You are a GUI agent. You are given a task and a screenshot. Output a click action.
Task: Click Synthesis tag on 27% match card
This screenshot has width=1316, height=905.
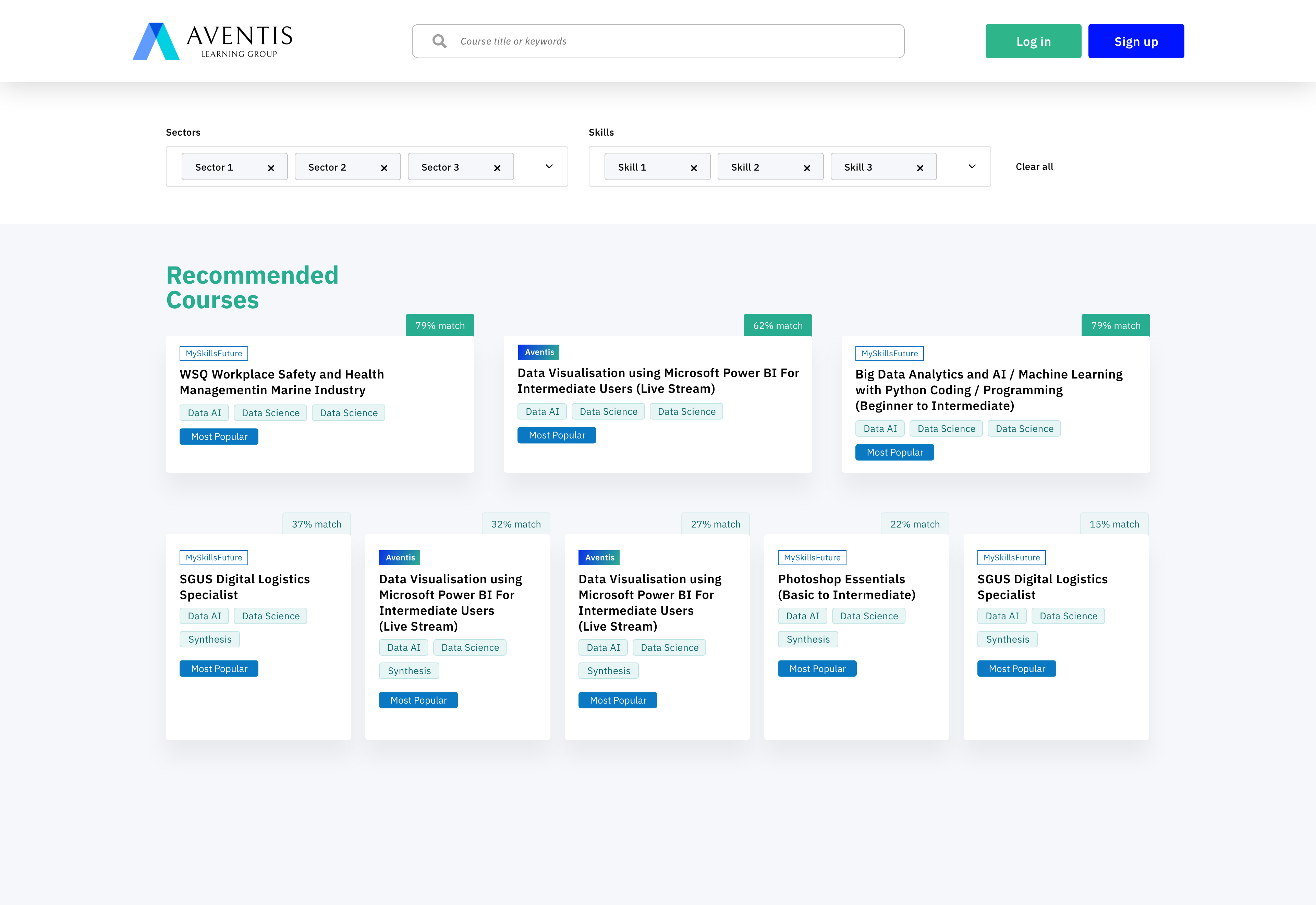tap(609, 671)
